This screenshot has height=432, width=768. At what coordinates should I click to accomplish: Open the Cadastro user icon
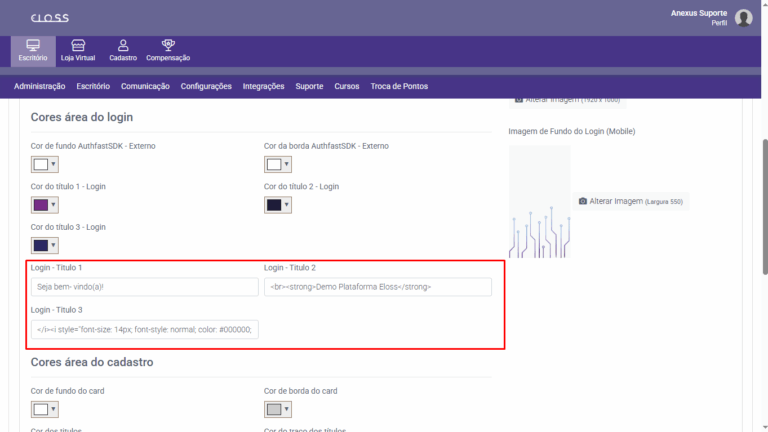pos(123,50)
